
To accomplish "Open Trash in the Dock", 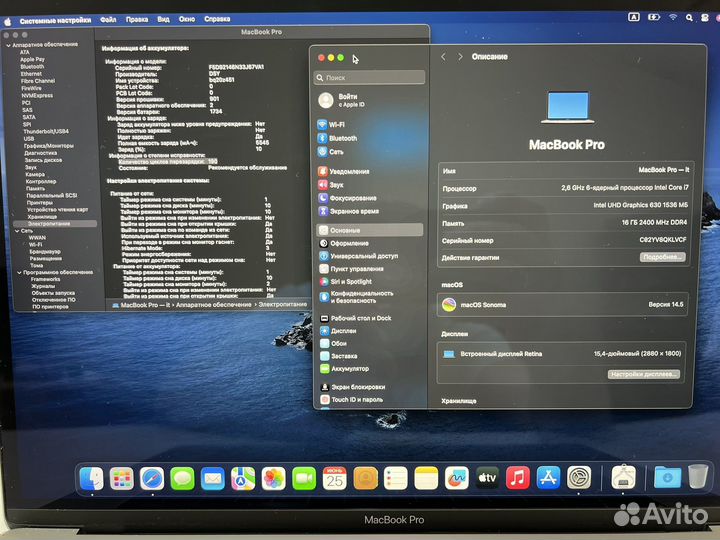I will [x=698, y=477].
